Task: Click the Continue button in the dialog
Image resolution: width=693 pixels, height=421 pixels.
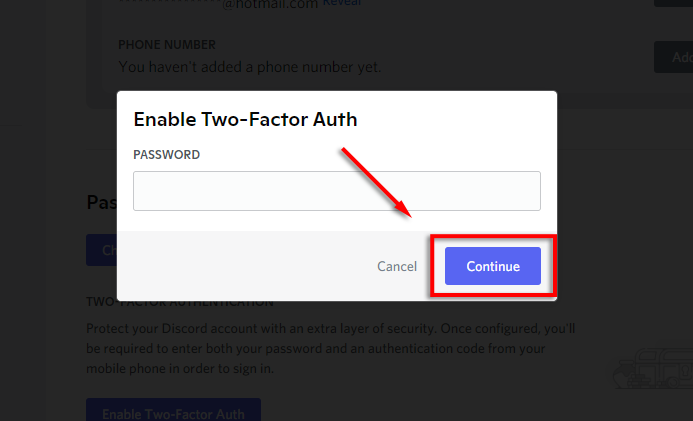Action: coord(493,266)
